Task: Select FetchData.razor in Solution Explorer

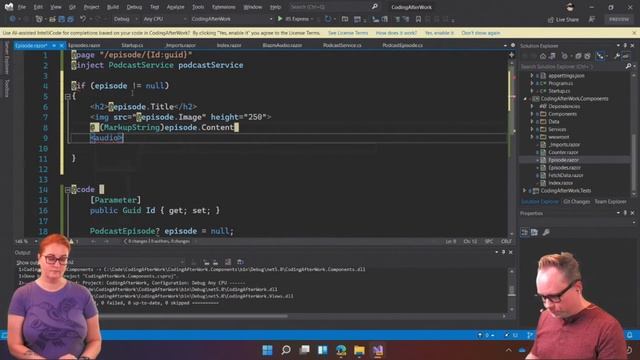Action: click(x=566, y=176)
